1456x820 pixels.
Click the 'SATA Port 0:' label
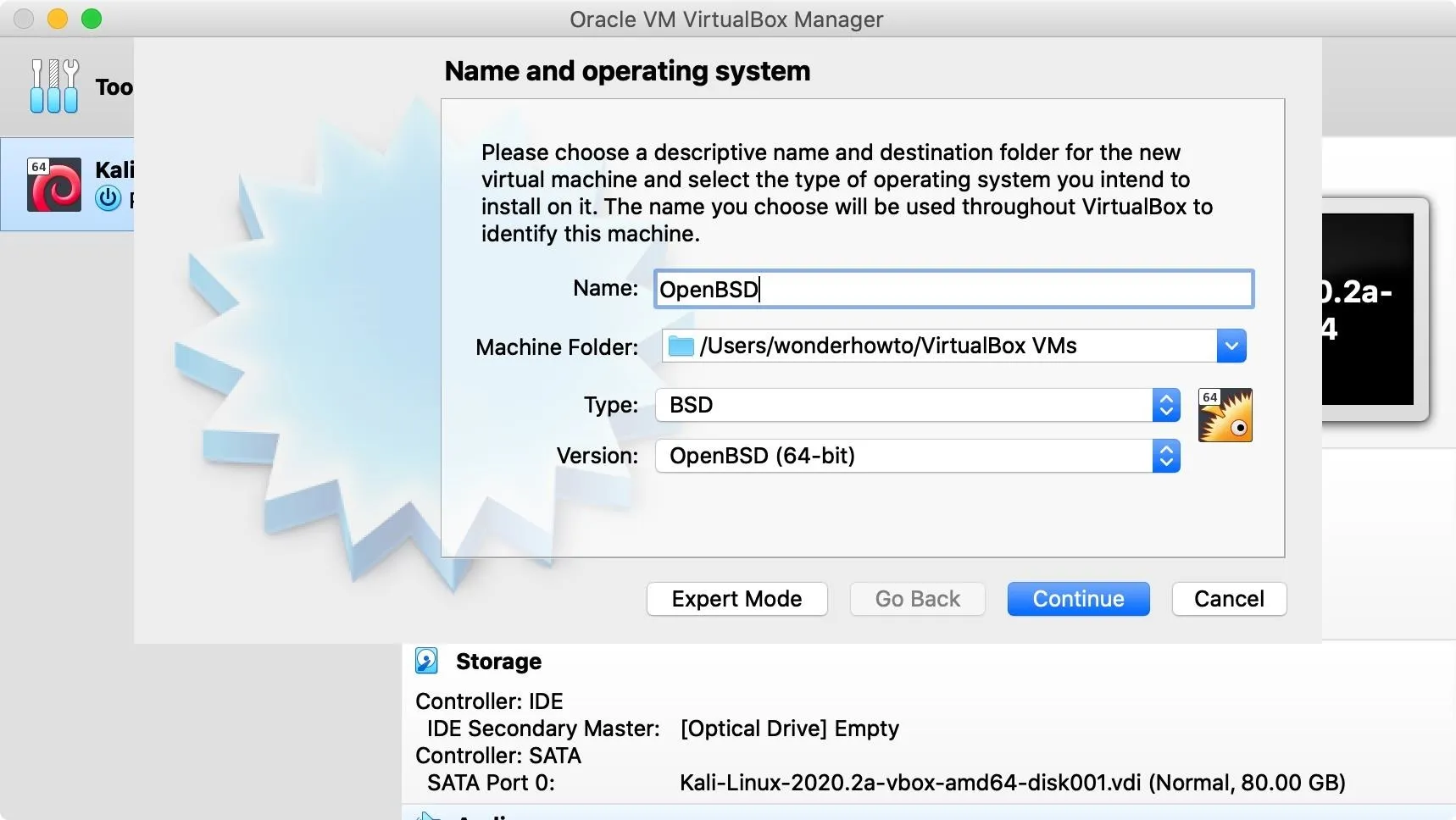[x=491, y=783]
